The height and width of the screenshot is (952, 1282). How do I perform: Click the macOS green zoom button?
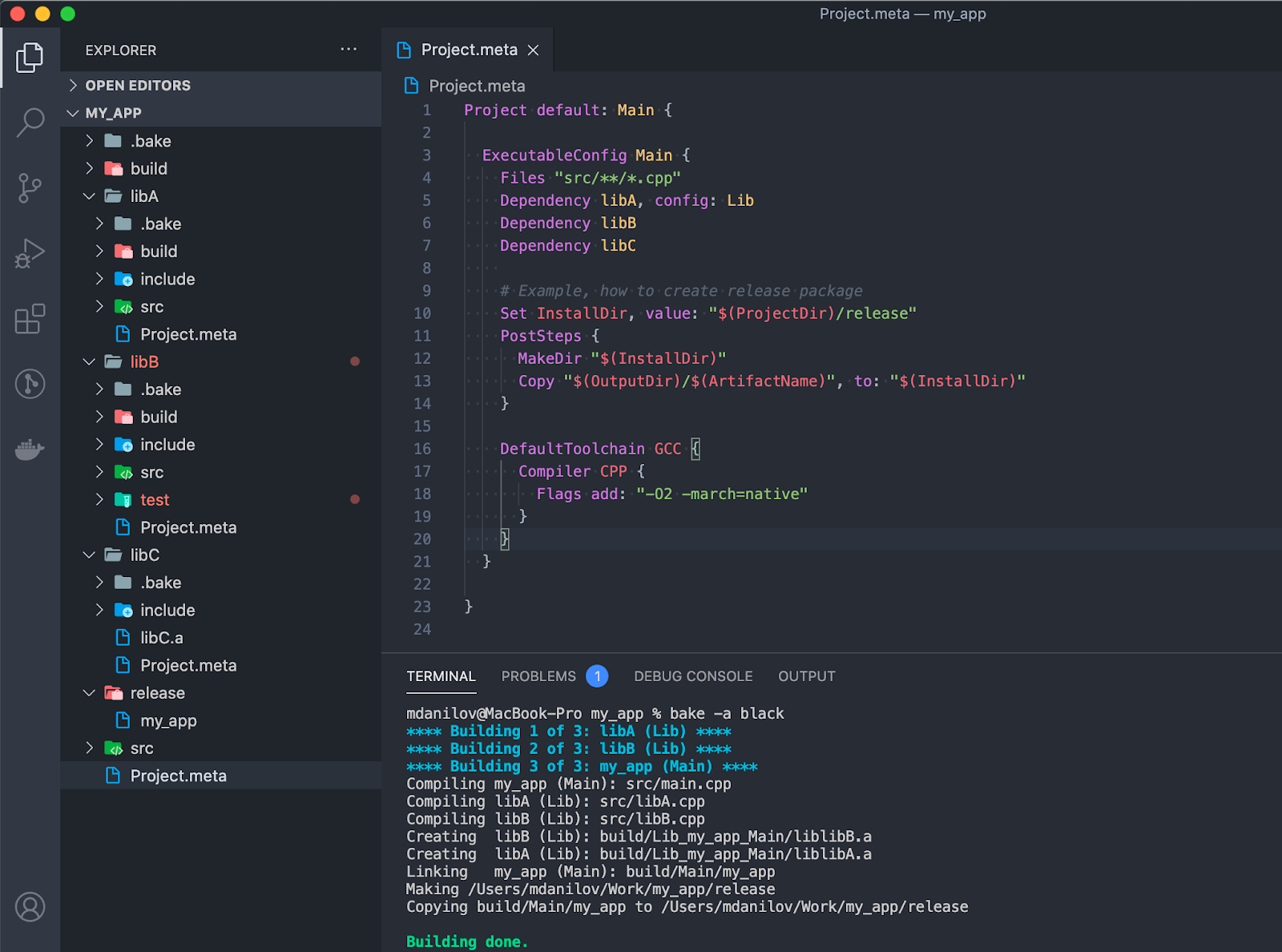tap(68, 14)
